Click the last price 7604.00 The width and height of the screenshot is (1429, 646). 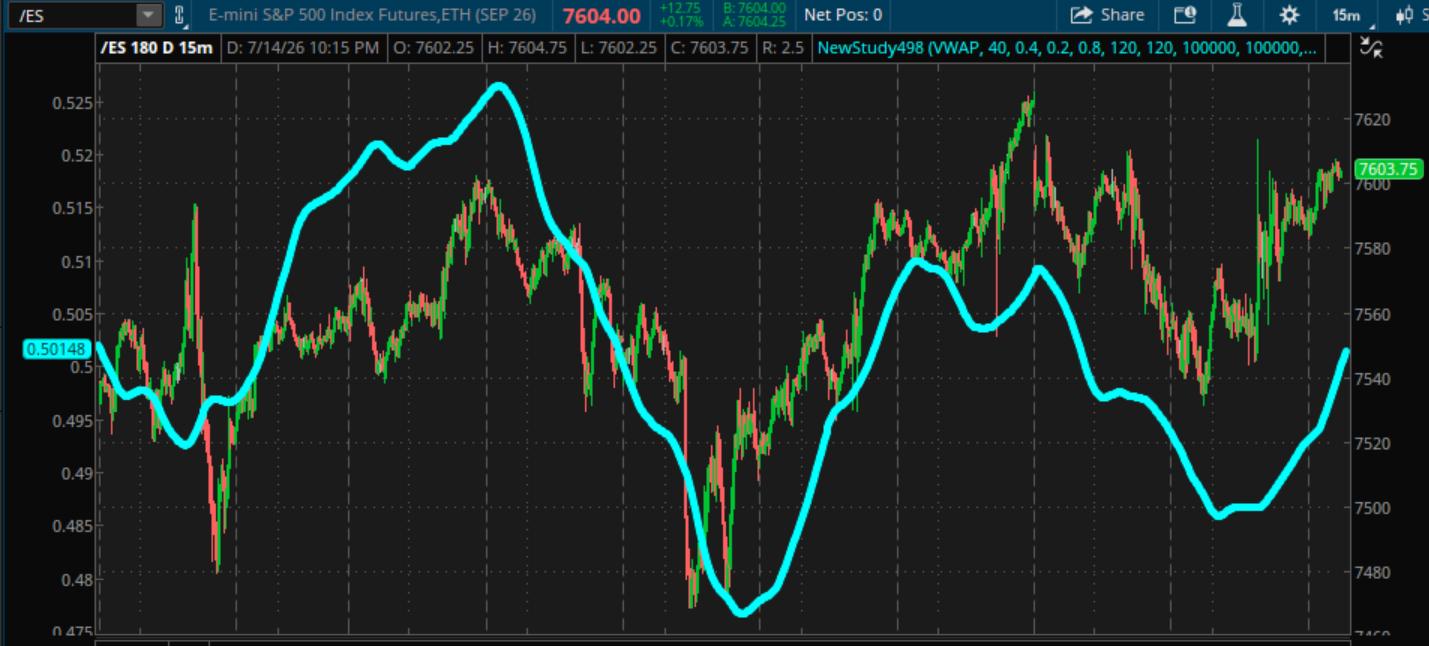(601, 15)
